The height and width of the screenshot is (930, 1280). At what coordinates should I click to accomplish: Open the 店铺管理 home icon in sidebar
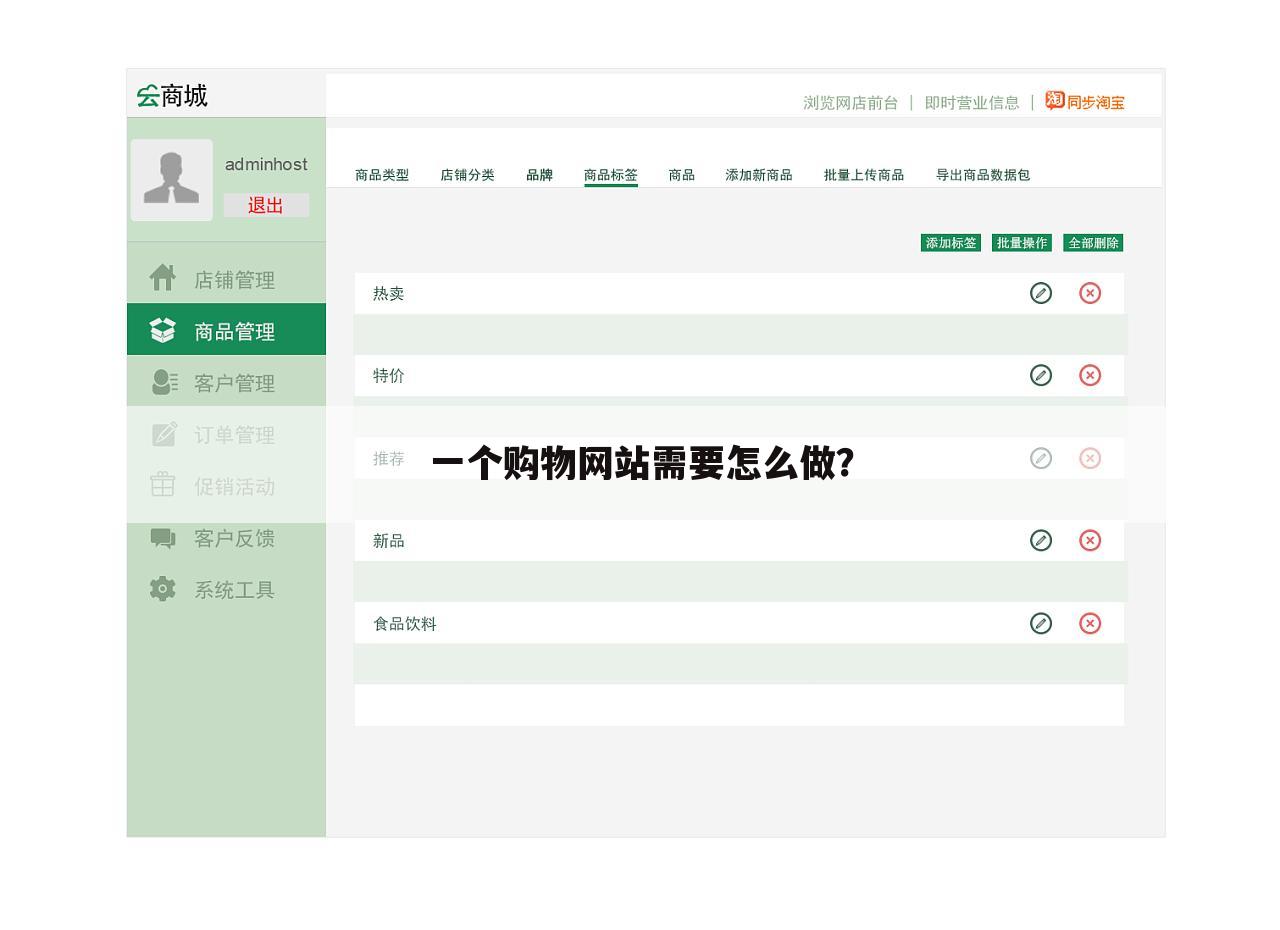[163, 279]
